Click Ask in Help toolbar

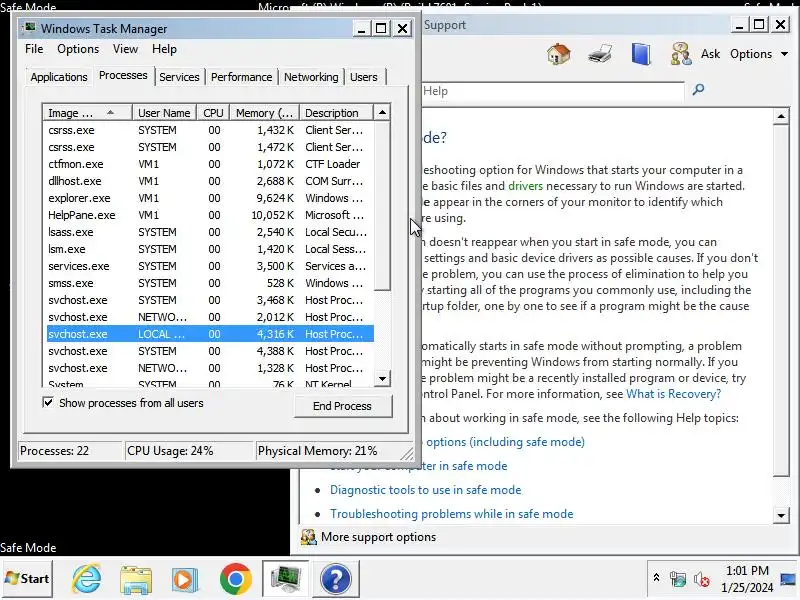click(710, 54)
